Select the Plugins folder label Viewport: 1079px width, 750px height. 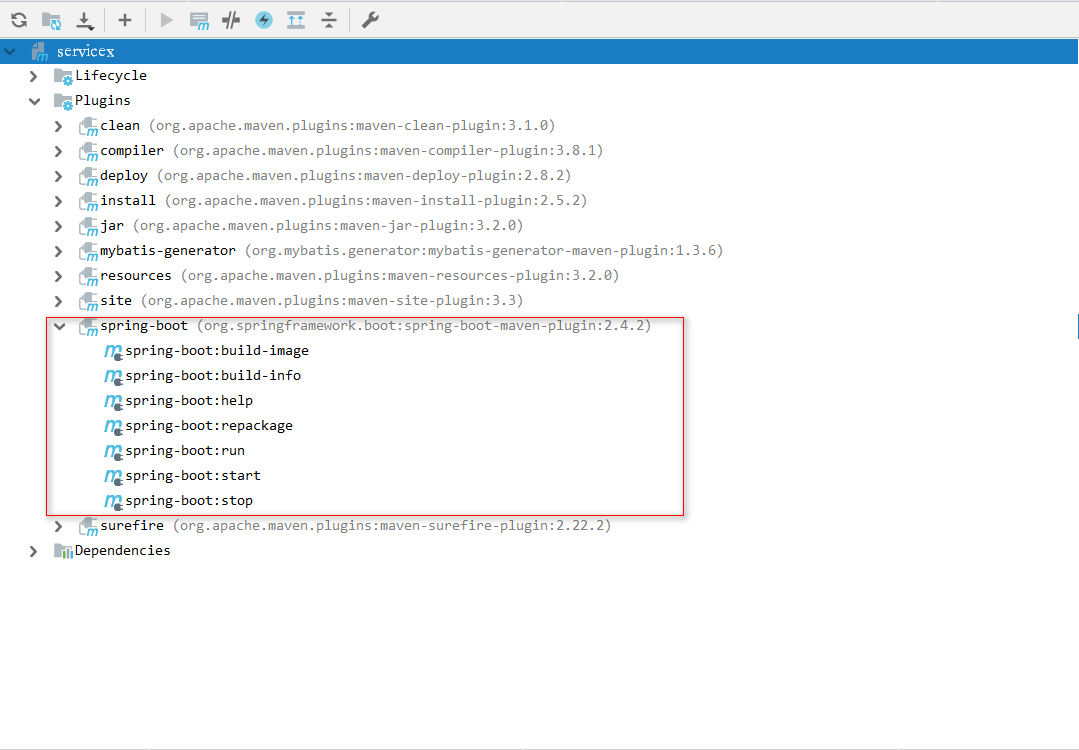click(103, 100)
